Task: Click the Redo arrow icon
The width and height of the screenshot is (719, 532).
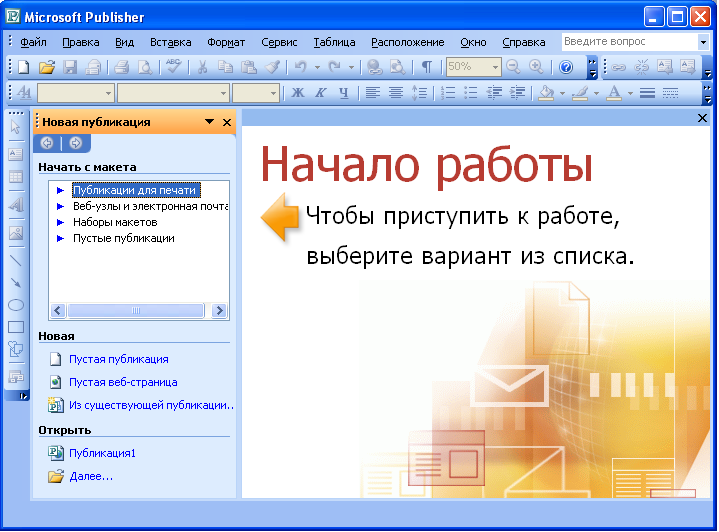Action: pos(335,67)
